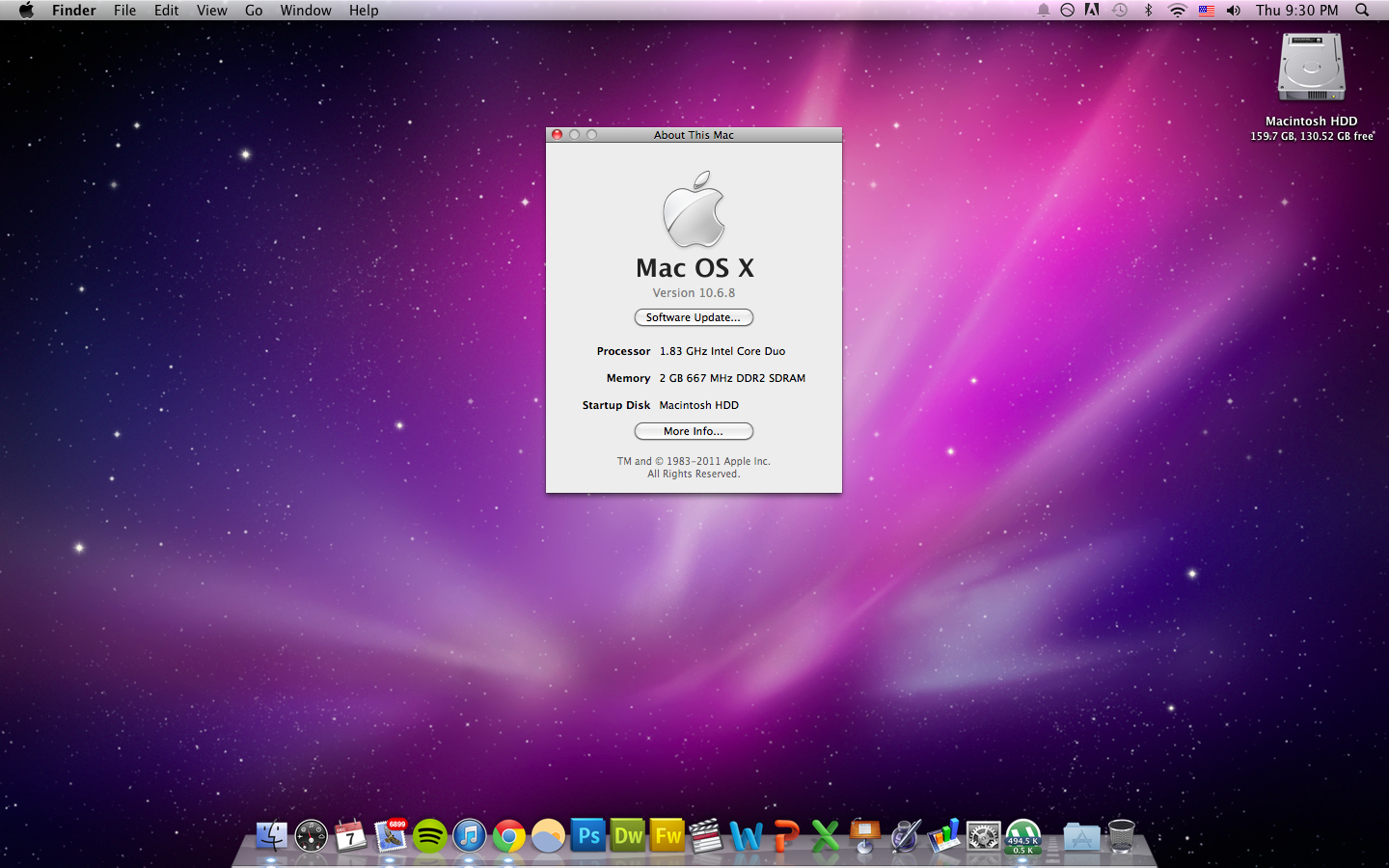Open the Apple menu
The height and width of the screenshot is (868, 1389).
[x=26, y=10]
